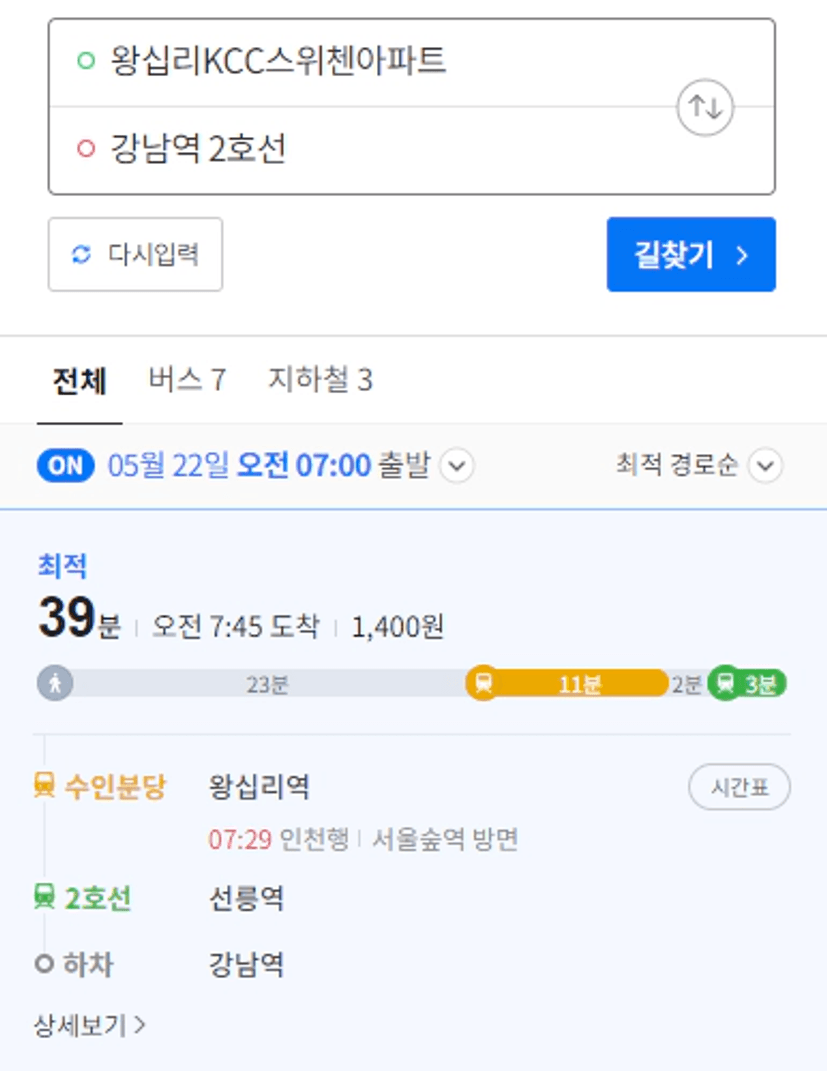This screenshot has width=827, height=1071.
Task: Click the walking pedestrian icon on route bar
Action: coord(55,683)
